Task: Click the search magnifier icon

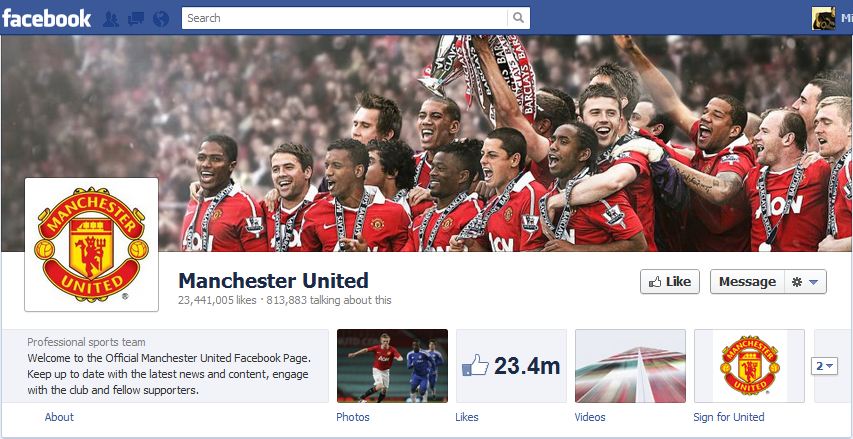Action: (x=518, y=18)
